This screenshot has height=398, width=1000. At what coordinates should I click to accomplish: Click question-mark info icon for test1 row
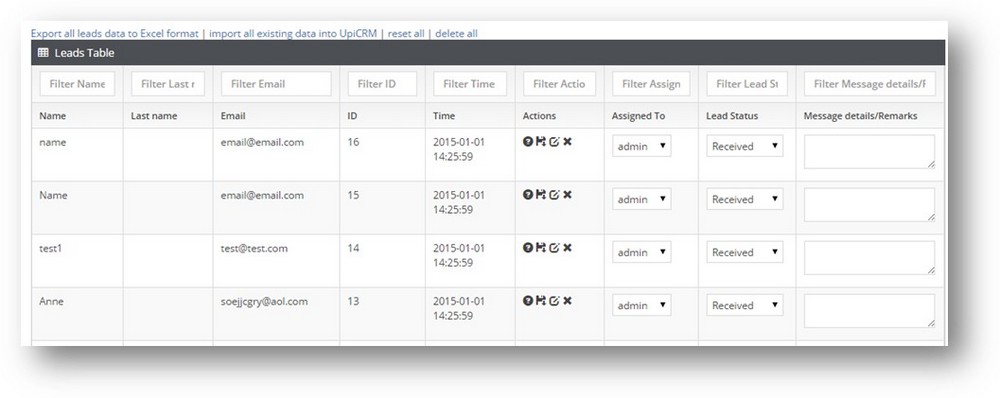[x=527, y=247]
